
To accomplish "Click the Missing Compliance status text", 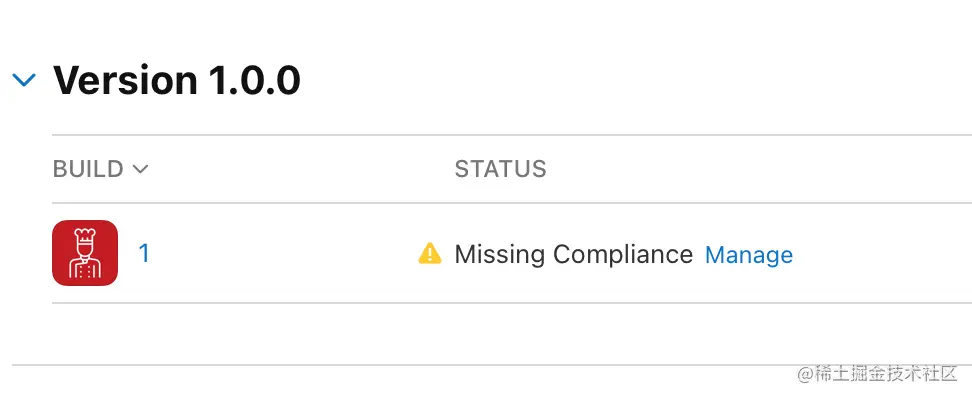I will [x=573, y=254].
